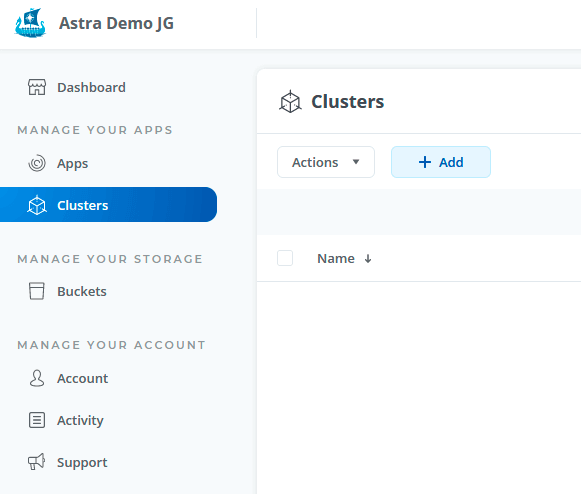Click the Actions dropdown arrow

pos(356,162)
